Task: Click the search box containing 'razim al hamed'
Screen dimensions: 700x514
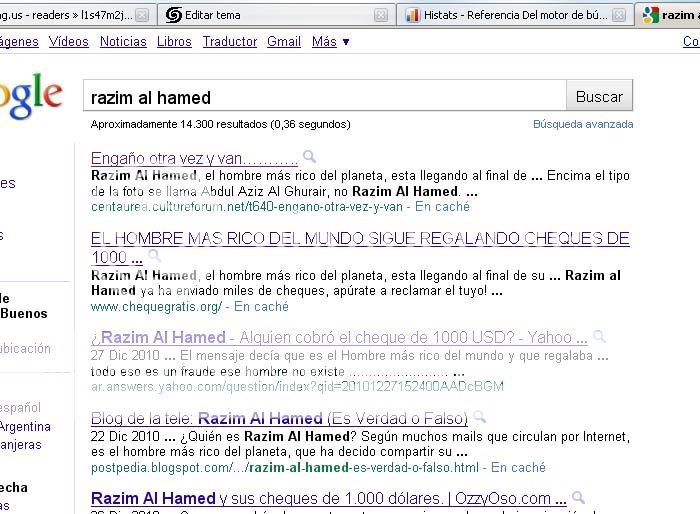Action: point(325,96)
